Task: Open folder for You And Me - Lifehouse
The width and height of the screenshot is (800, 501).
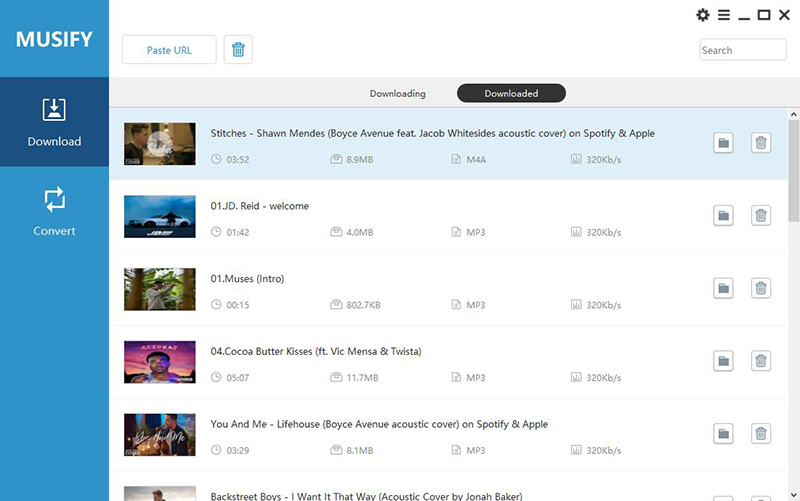Action: pos(723,434)
